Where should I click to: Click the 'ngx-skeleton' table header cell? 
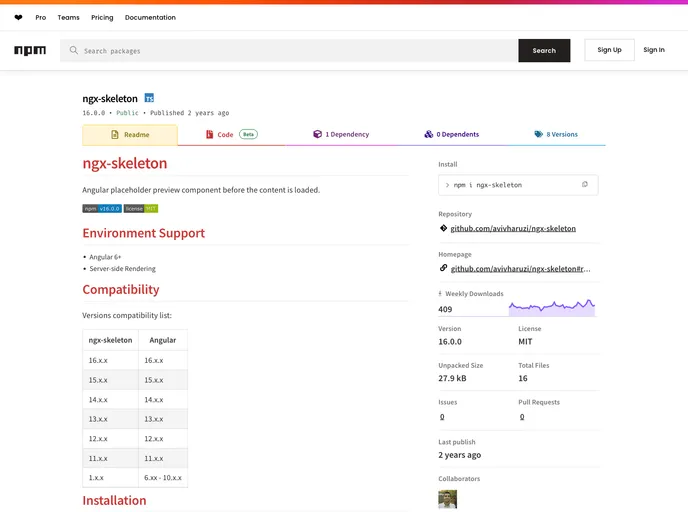click(110, 340)
